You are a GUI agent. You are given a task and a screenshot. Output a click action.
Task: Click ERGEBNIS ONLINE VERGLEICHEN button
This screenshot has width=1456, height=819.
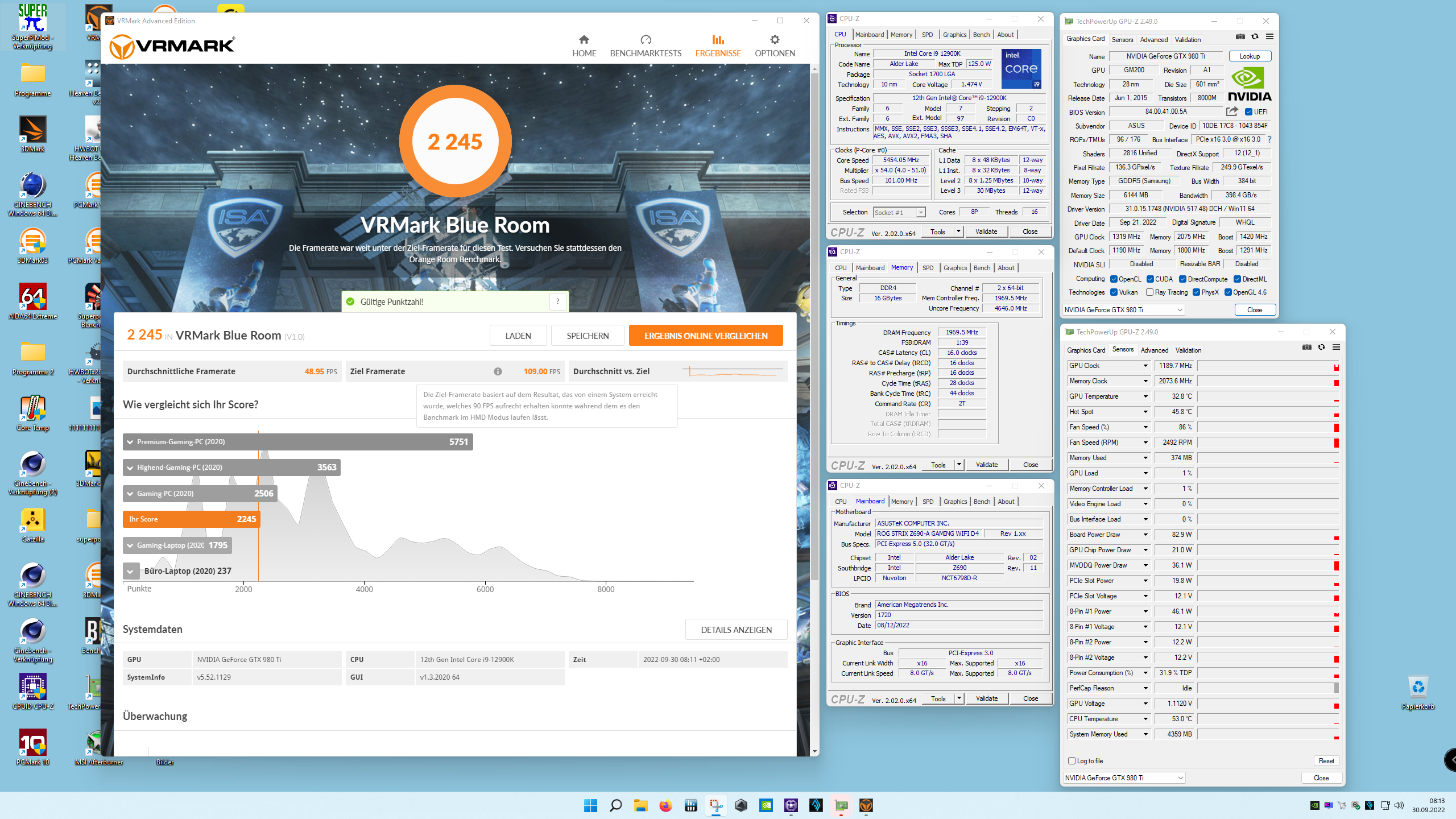click(x=706, y=336)
